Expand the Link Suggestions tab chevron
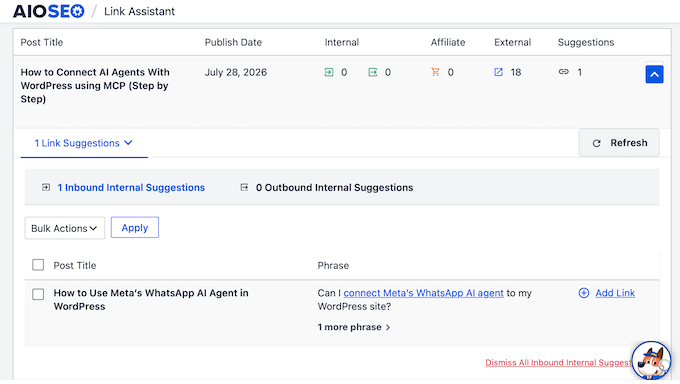This screenshot has width=680, height=384. point(128,143)
